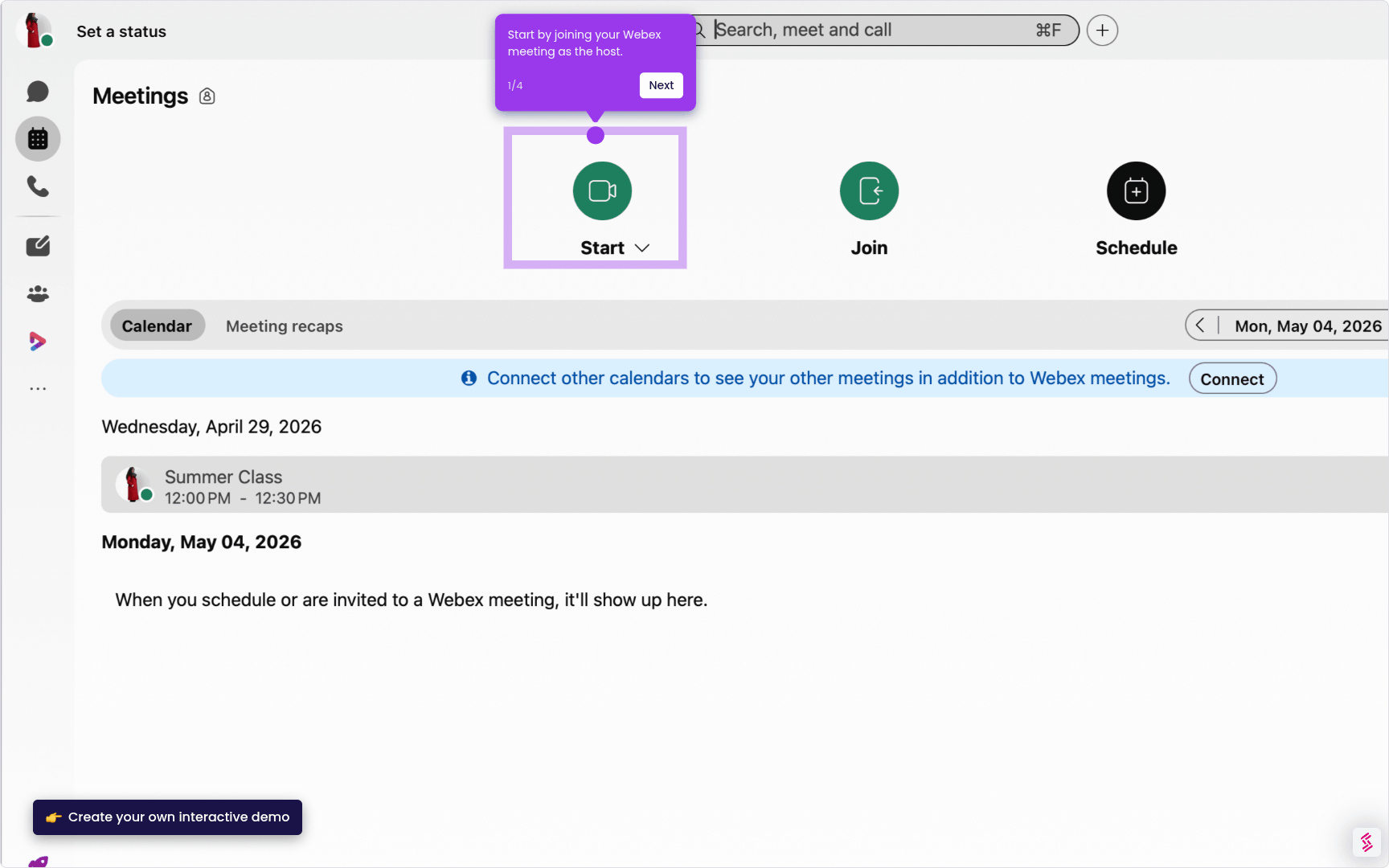
Task: Open the Teams people icon
Action: (x=38, y=293)
